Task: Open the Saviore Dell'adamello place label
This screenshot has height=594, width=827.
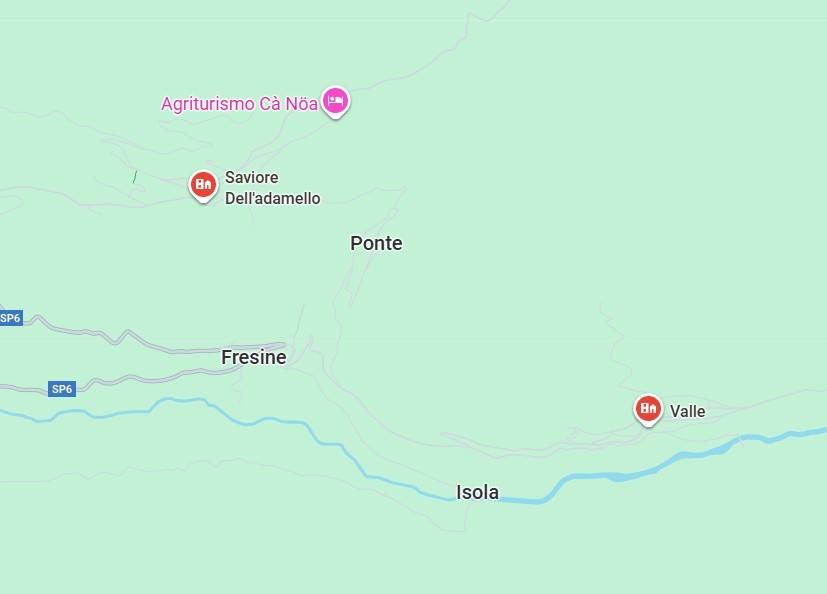Action: pyautogui.click(x=273, y=188)
